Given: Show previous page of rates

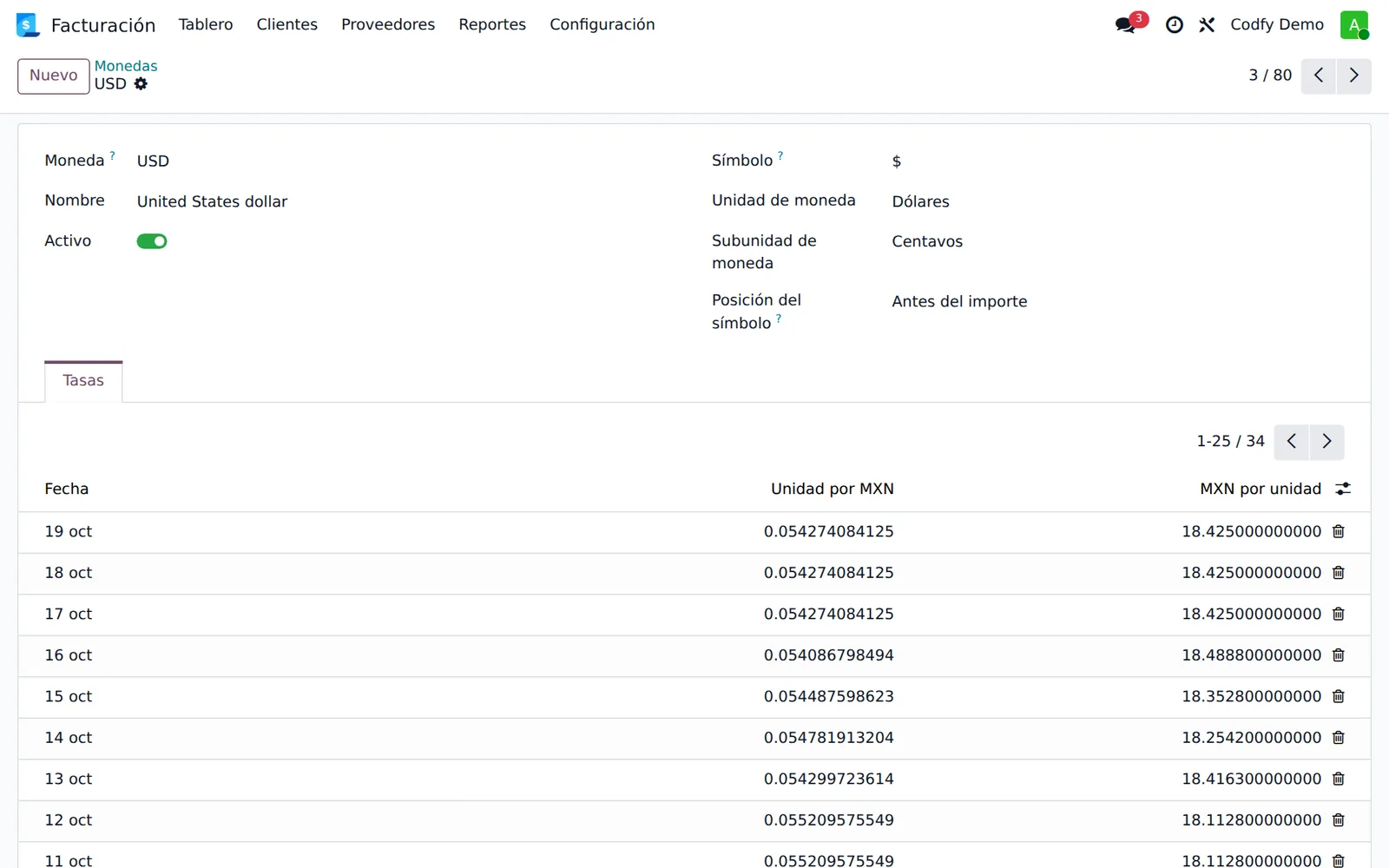Looking at the screenshot, I should coord(1292,442).
